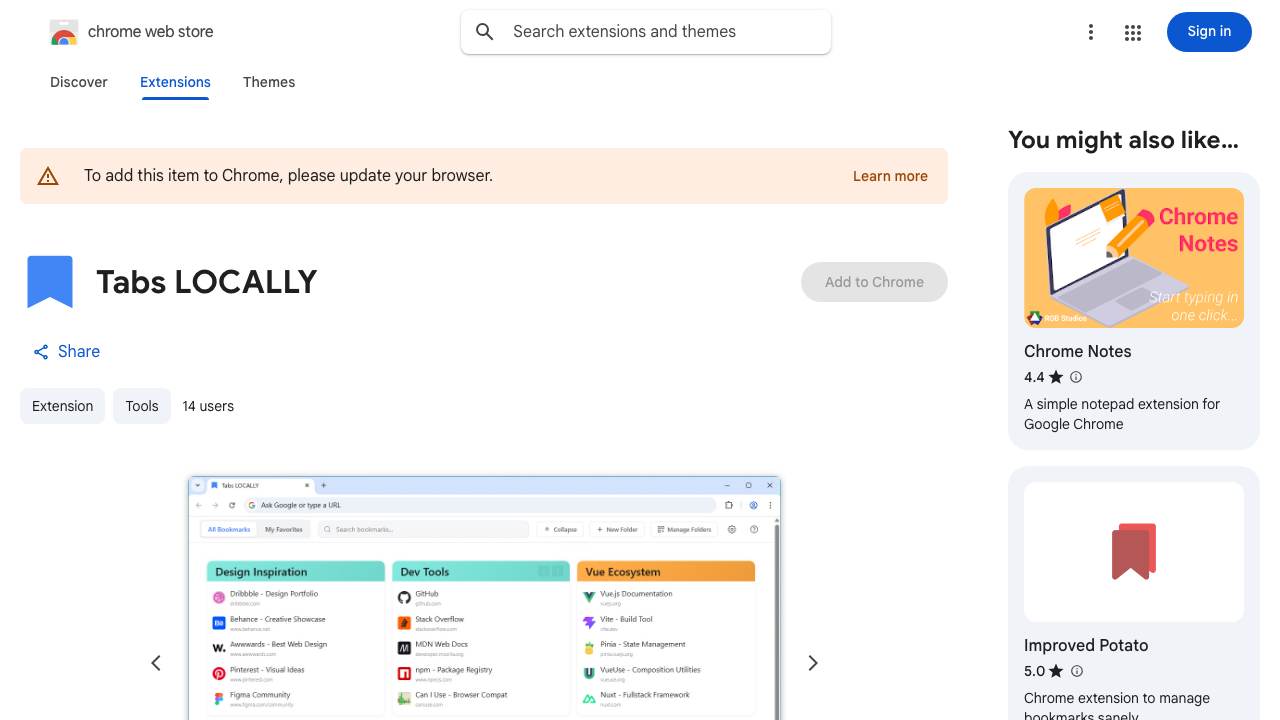Image resolution: width=1280 pixels, height=720 pixels.
Task: Click the Share link text
Action: point(79,352)
